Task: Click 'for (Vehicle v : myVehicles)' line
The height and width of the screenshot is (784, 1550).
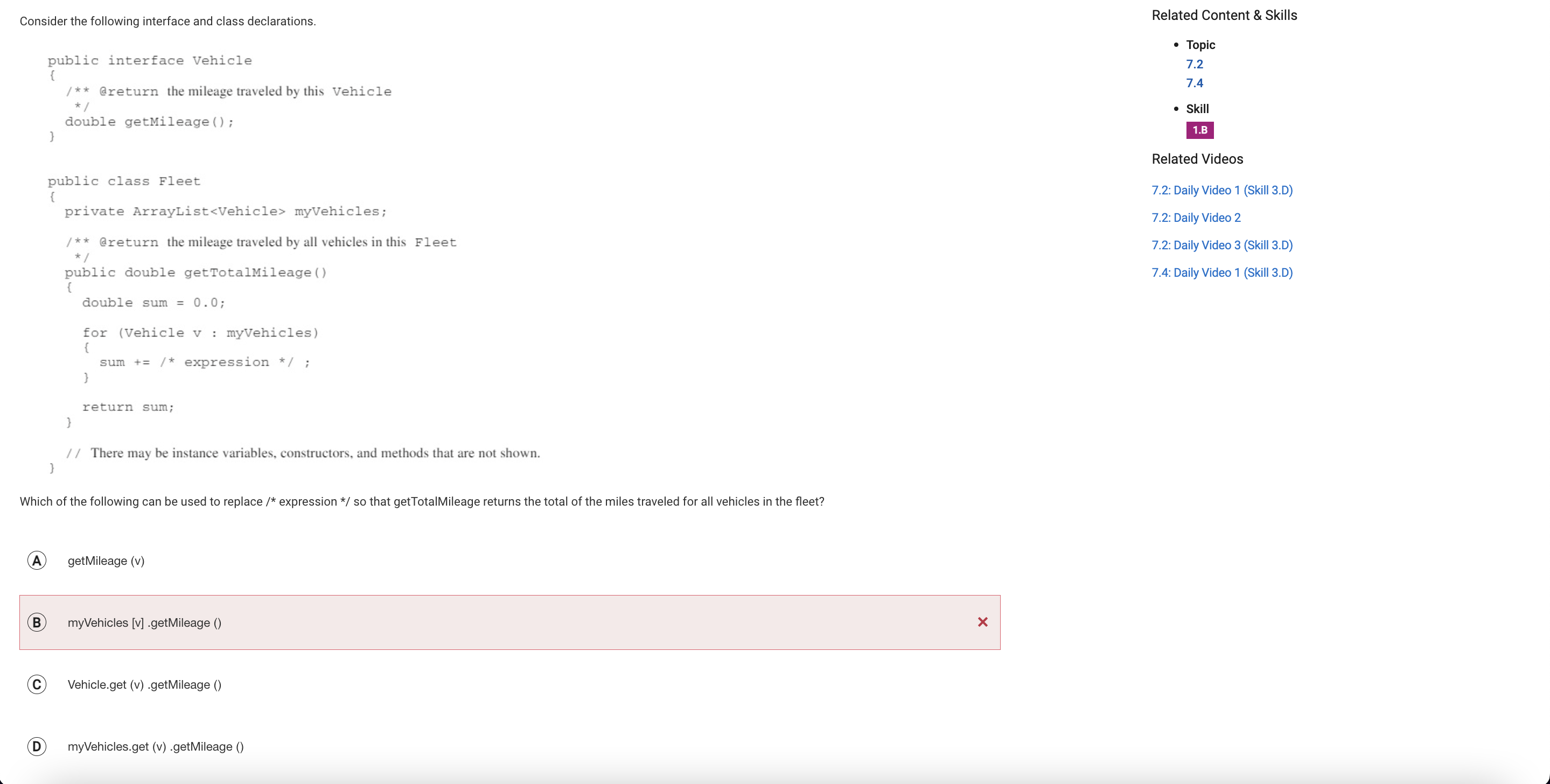Action: [x=200, y=333]
